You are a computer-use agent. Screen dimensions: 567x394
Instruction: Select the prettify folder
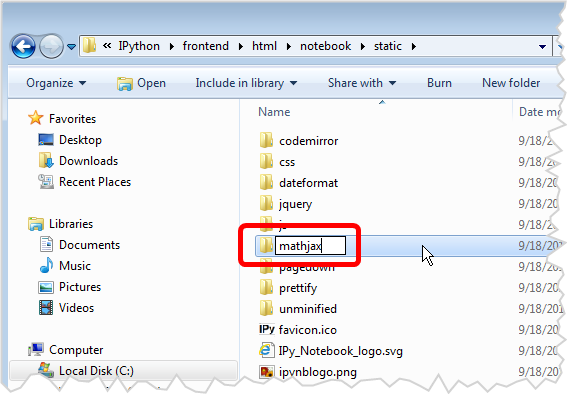pyautogui.click(x=298, y=288)
